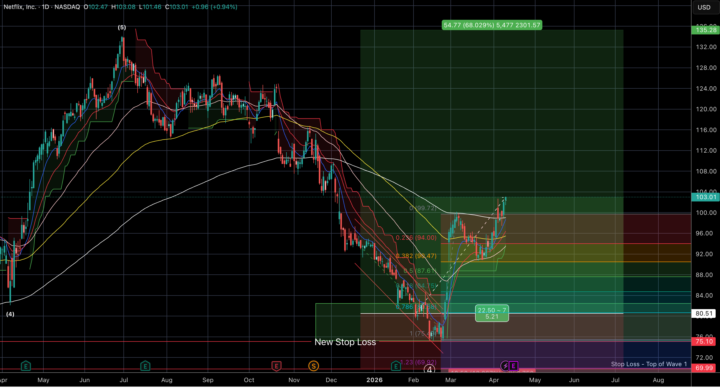The height and width of the screenshot is (388, 720).
Task: Select the circled 4 wave label near February
Action: pyautogui.click(x=429, y=369)
